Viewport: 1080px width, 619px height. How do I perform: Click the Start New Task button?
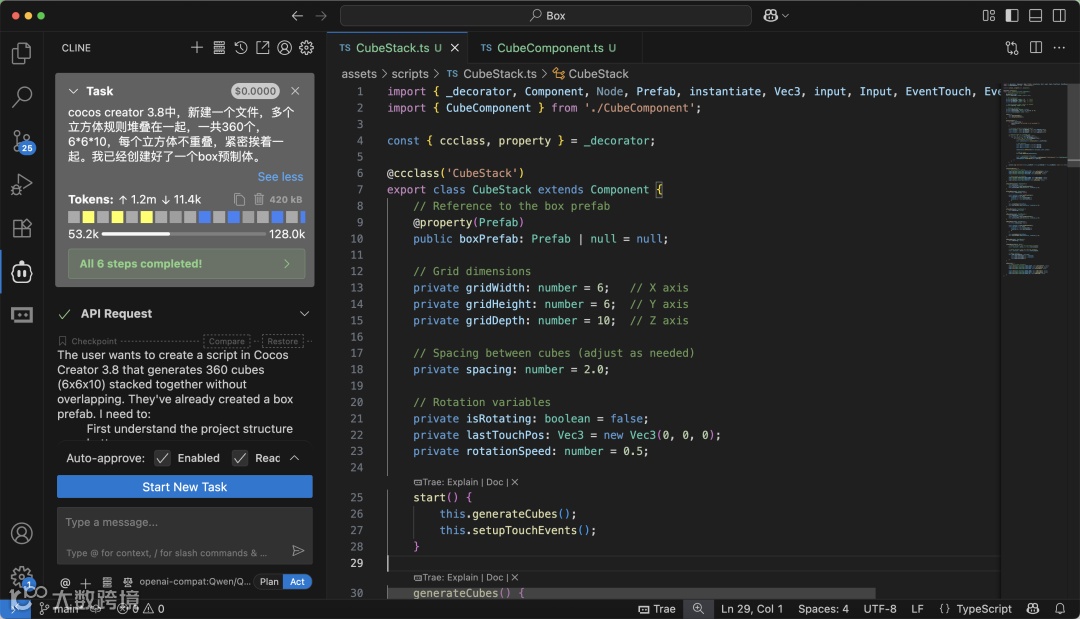tap(185, 487)
